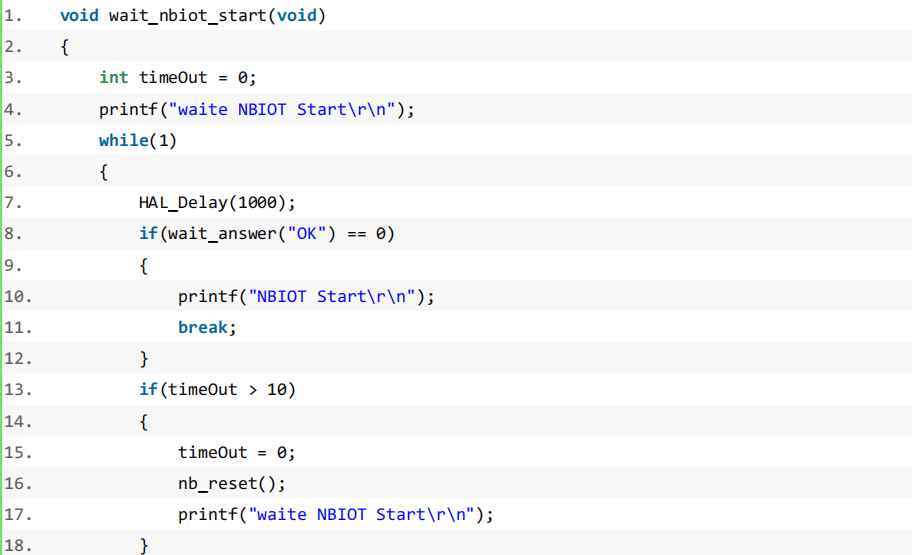Click the if(timeOut > 10) condition
912x555 pixels.
217,390
